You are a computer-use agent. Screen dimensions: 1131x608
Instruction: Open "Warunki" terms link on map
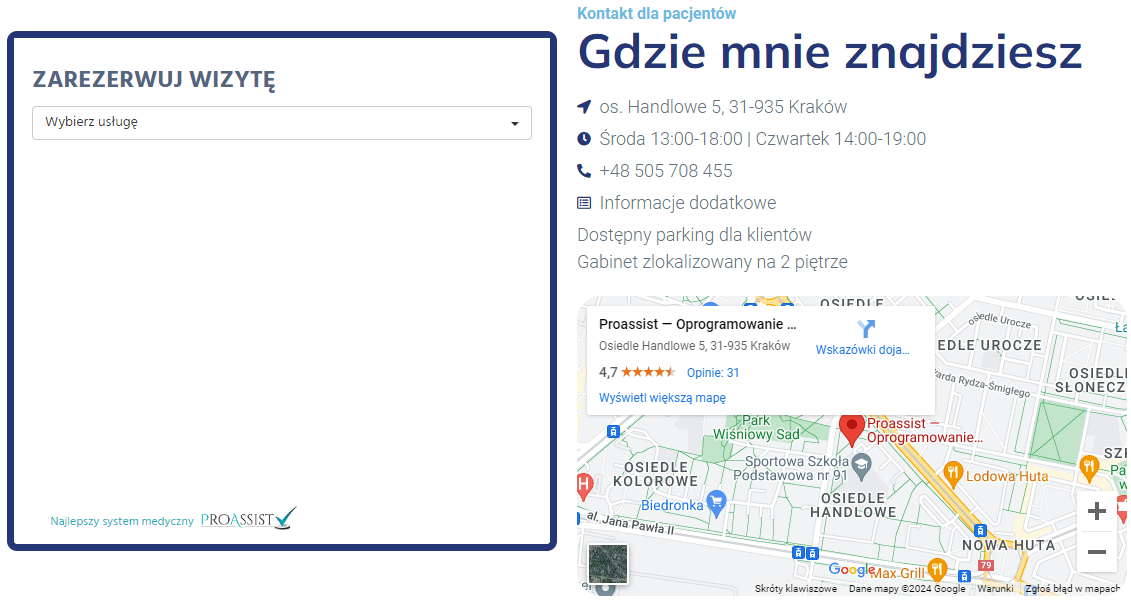pyautogui.click(x=995, y=589)
